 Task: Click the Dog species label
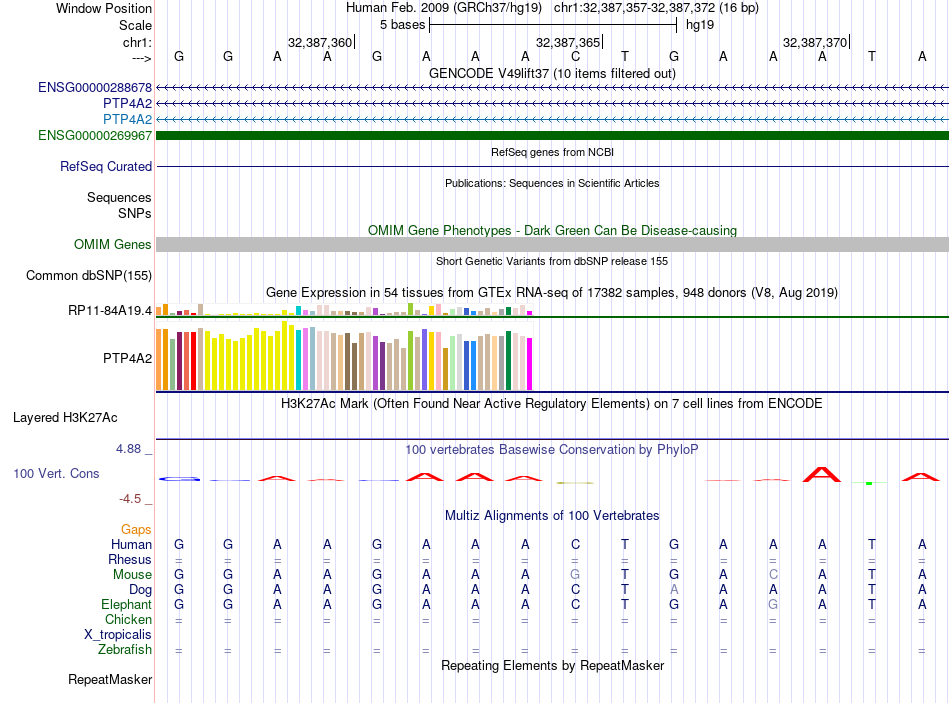pyautogui.click(x=140, y=590)
